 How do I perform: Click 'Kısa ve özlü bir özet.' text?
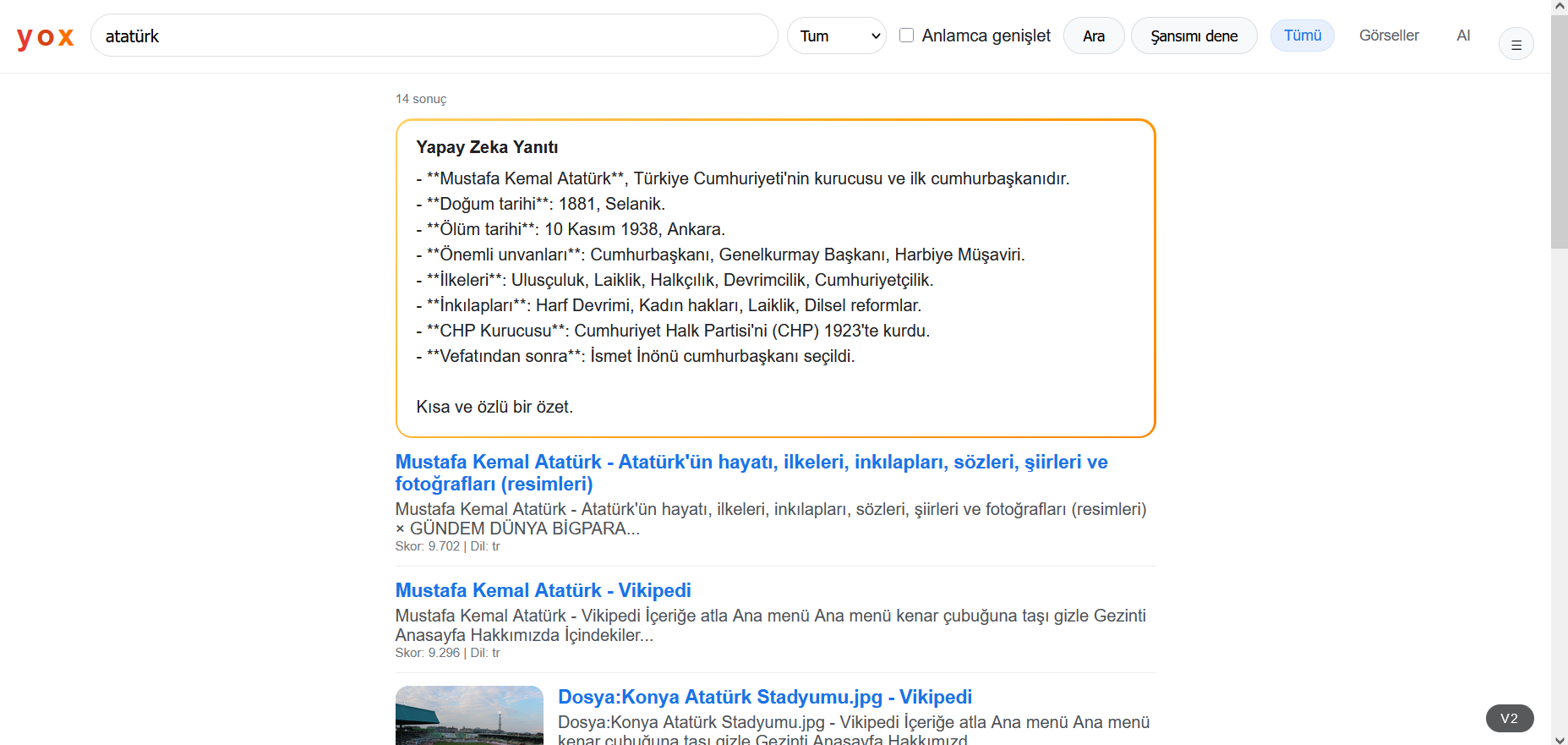494,407
